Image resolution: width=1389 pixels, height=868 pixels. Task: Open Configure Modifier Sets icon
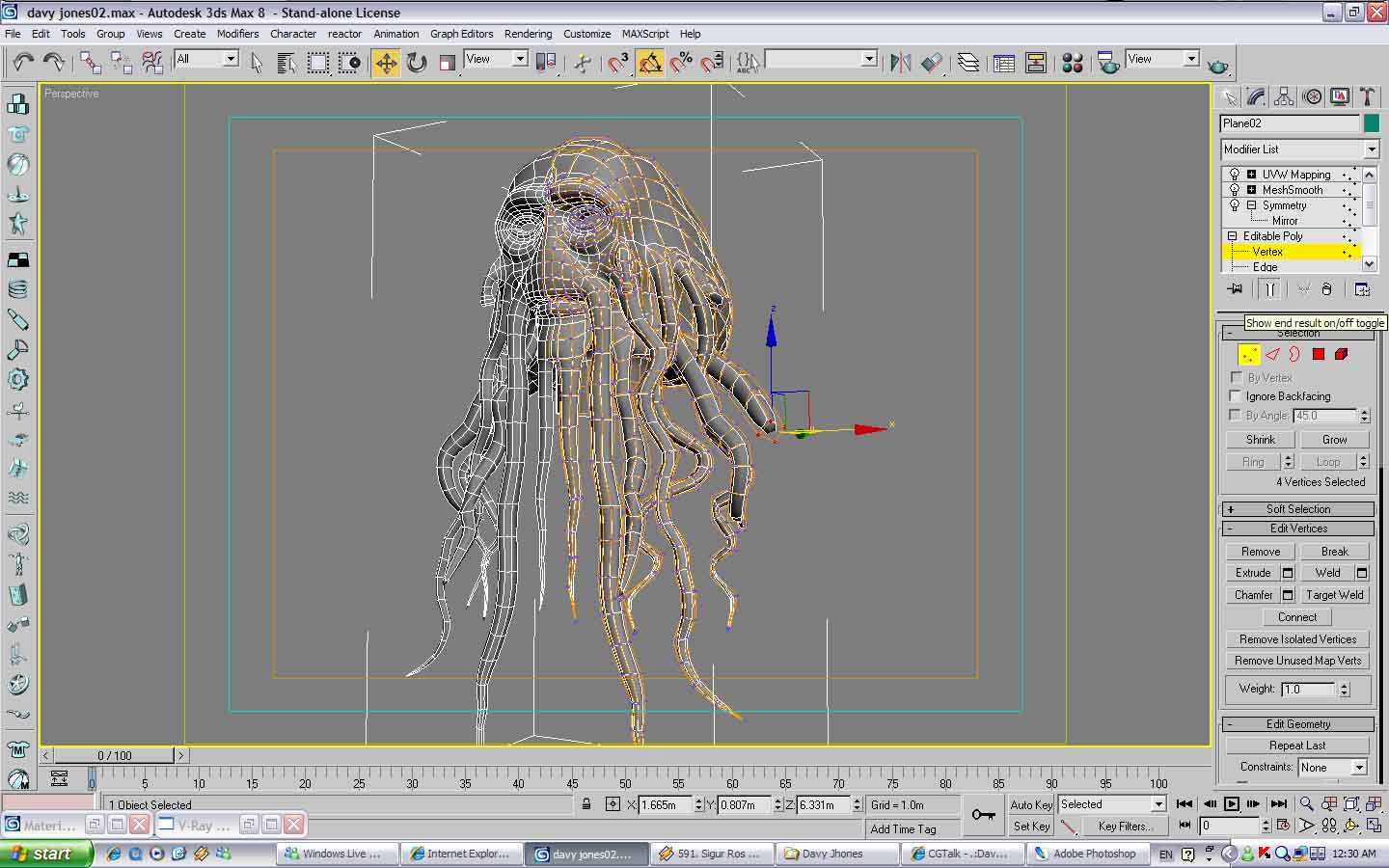pyautogui.click(x=1362, y=289)
